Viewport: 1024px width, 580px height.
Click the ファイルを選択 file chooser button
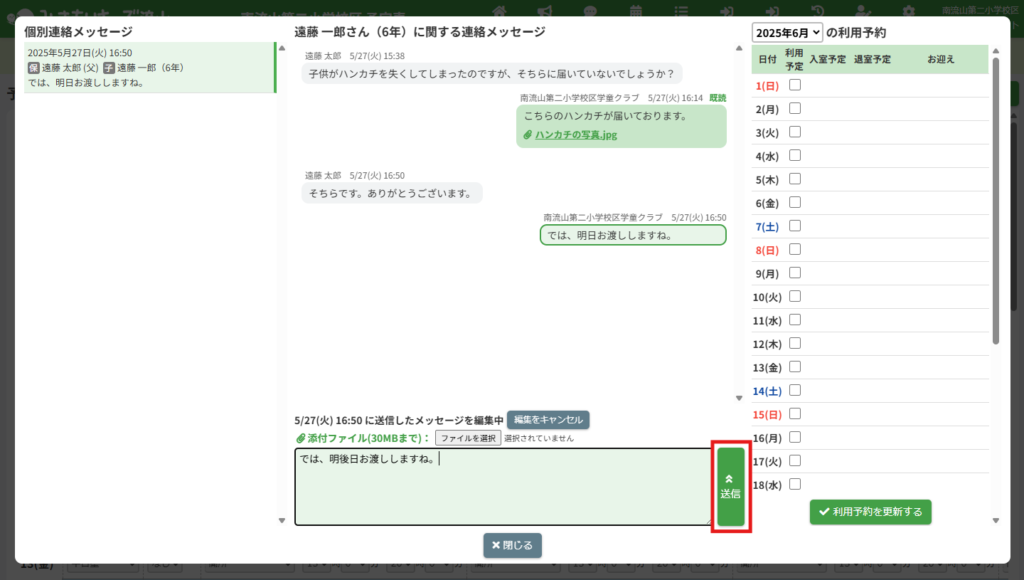pyautogui.click(x=468, y=438)
